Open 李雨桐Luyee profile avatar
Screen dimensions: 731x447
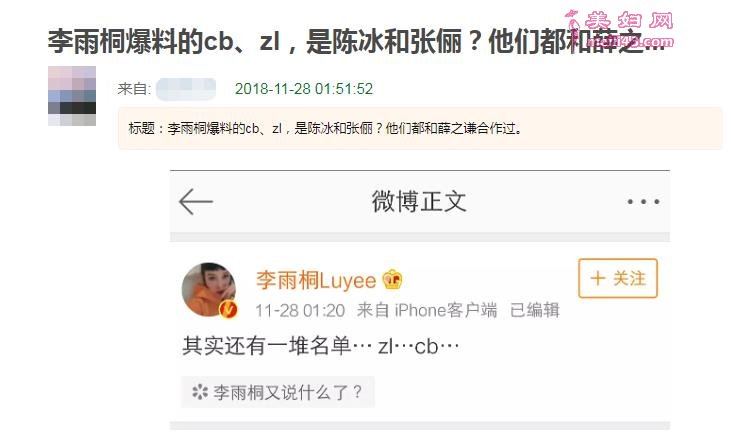click(208, 289)
